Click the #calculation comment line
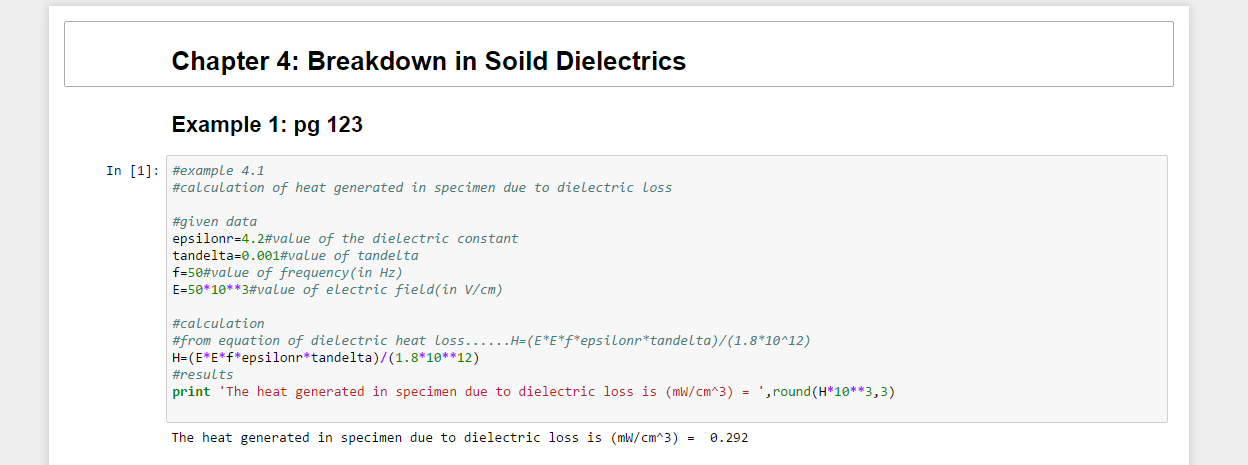1248x465 pixels. [x=218, y=323]
